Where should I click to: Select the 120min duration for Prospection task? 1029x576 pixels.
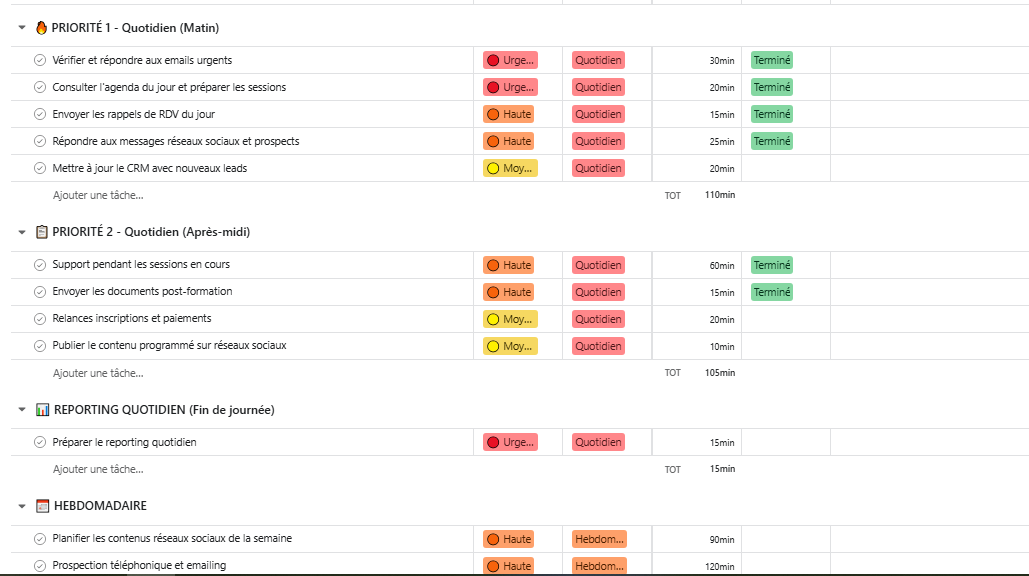697,566
